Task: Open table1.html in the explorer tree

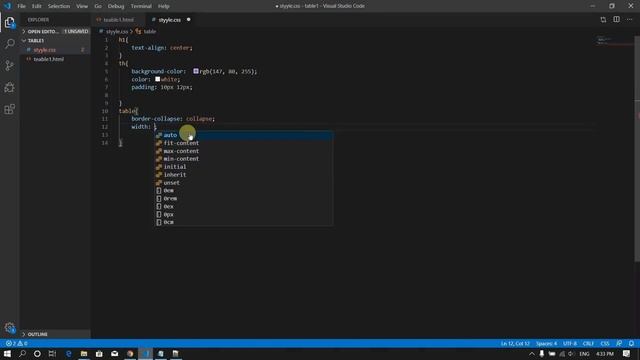Action: (55, 59)
